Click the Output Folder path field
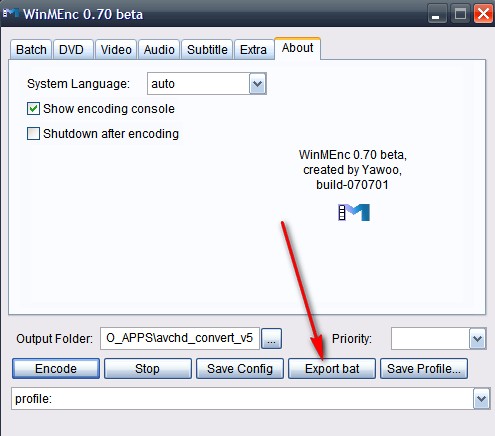Screen dimensions: 495x436 [180, 339]
